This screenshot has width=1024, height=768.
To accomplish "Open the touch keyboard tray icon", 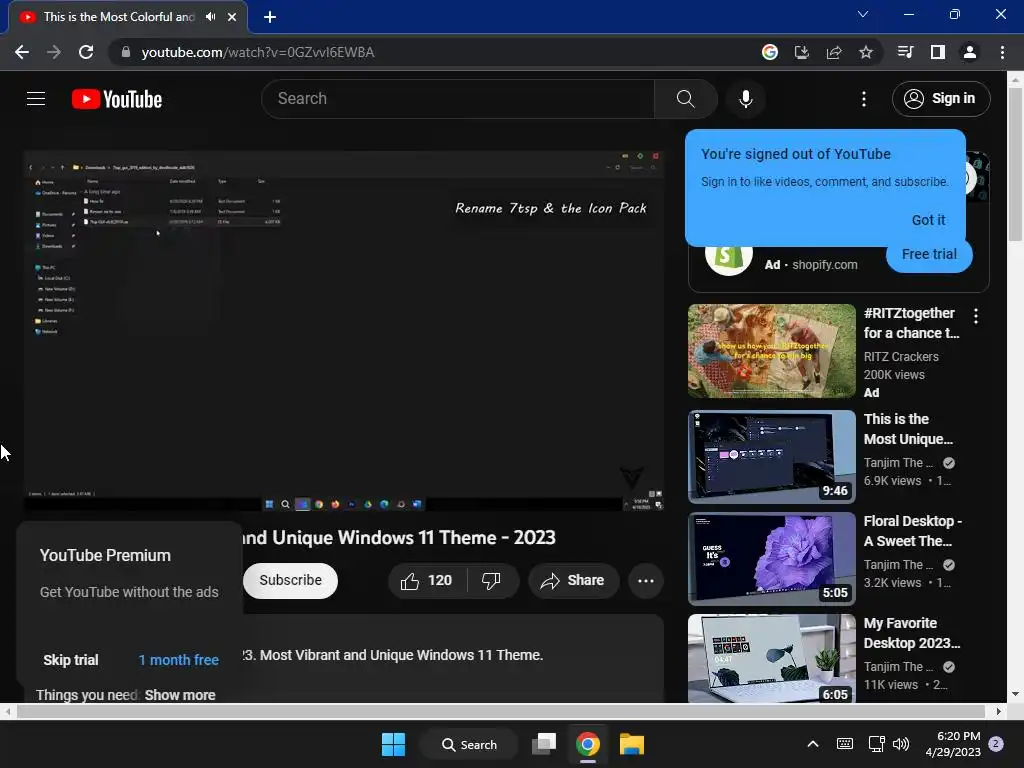I will pyautogui.click(x=844, y=744).
